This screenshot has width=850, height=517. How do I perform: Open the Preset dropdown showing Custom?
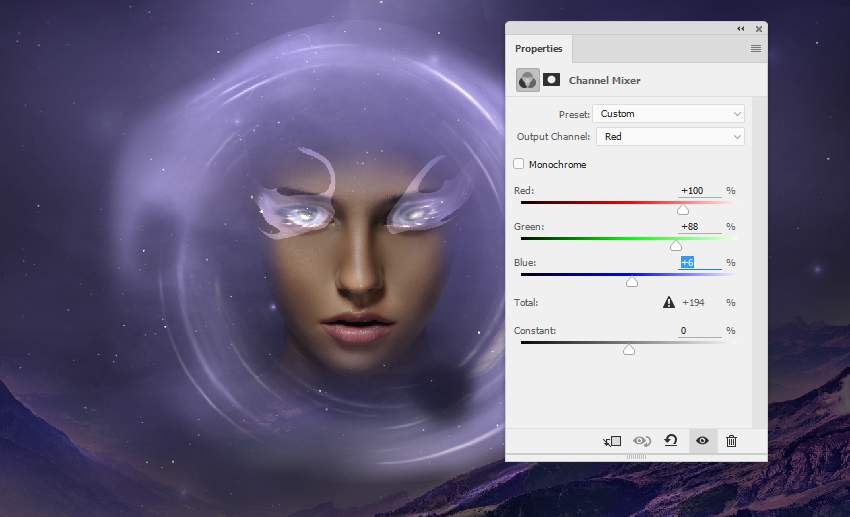coord(668,114)
